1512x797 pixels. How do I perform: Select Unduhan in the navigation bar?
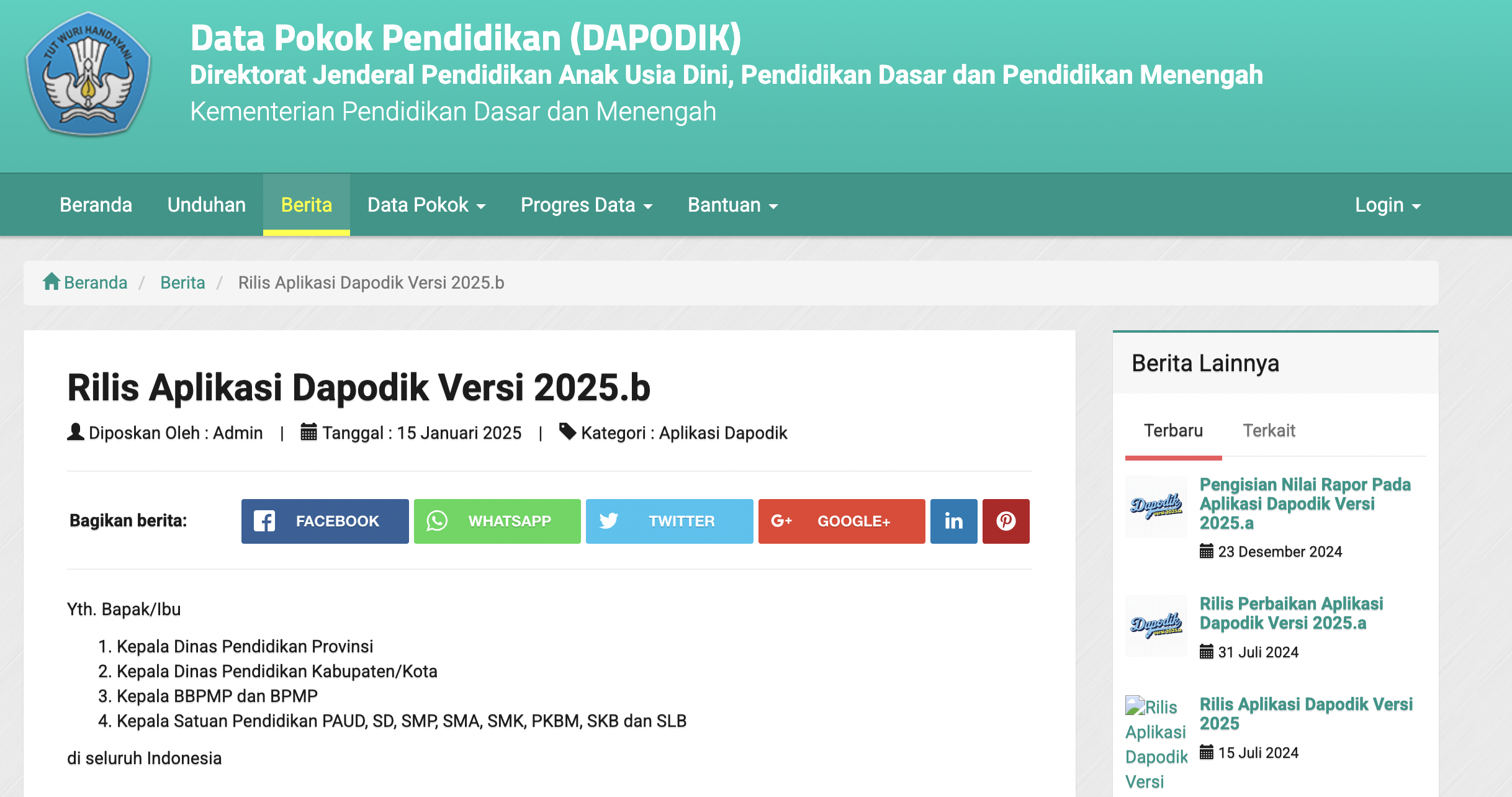(206, 204)
